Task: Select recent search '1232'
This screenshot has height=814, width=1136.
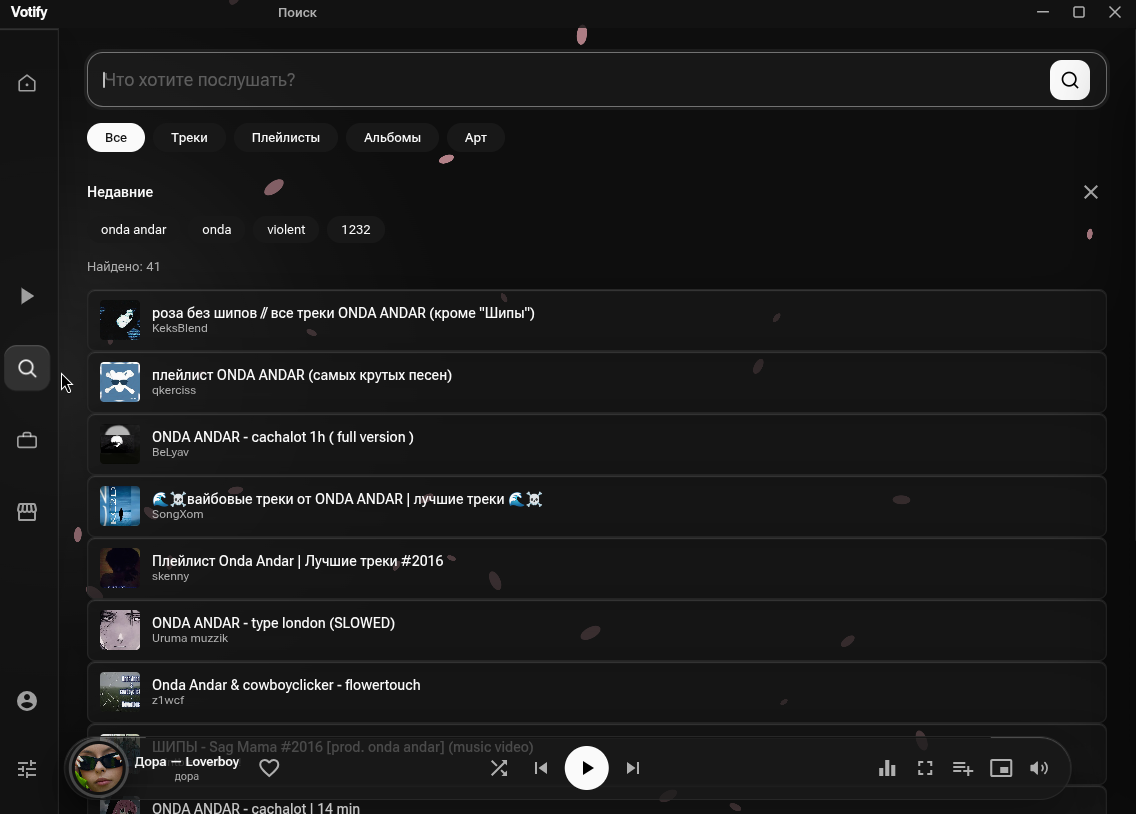Action: tap(356, 230)
